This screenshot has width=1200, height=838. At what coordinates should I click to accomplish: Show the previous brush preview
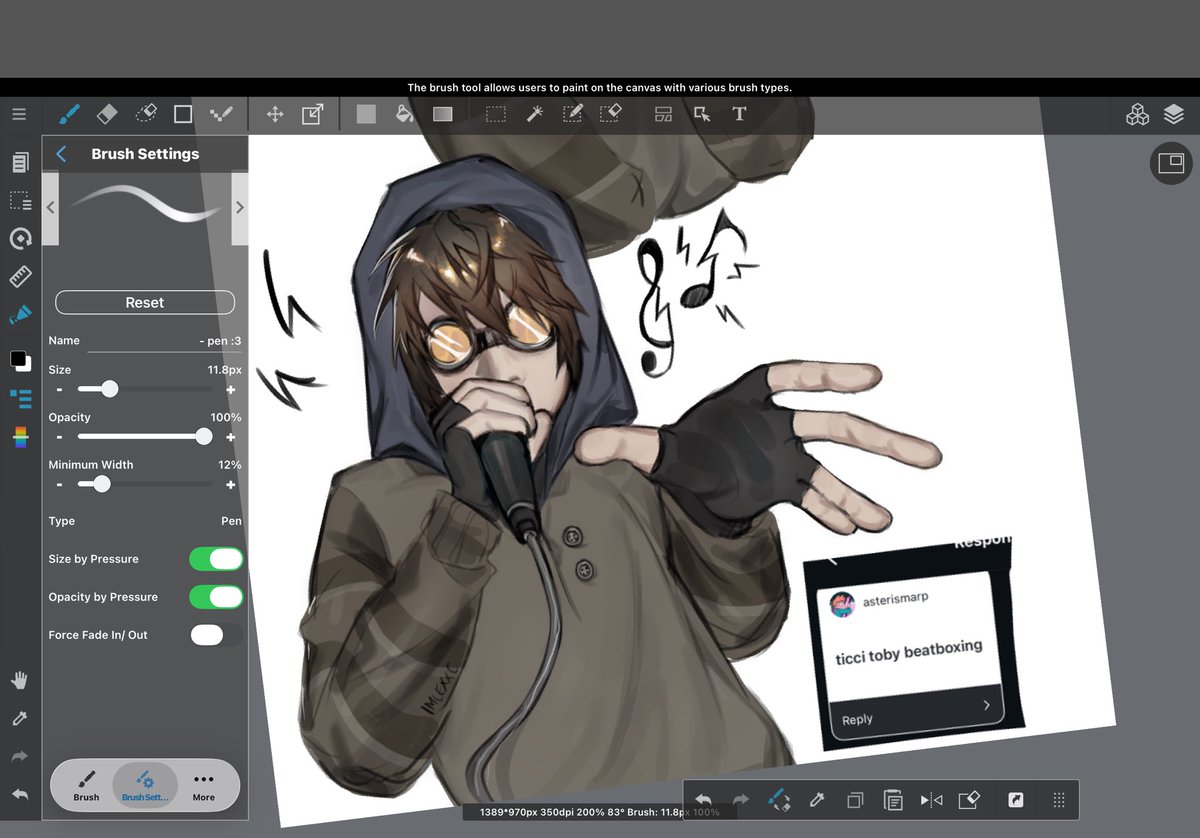click(x=50, y=208)
